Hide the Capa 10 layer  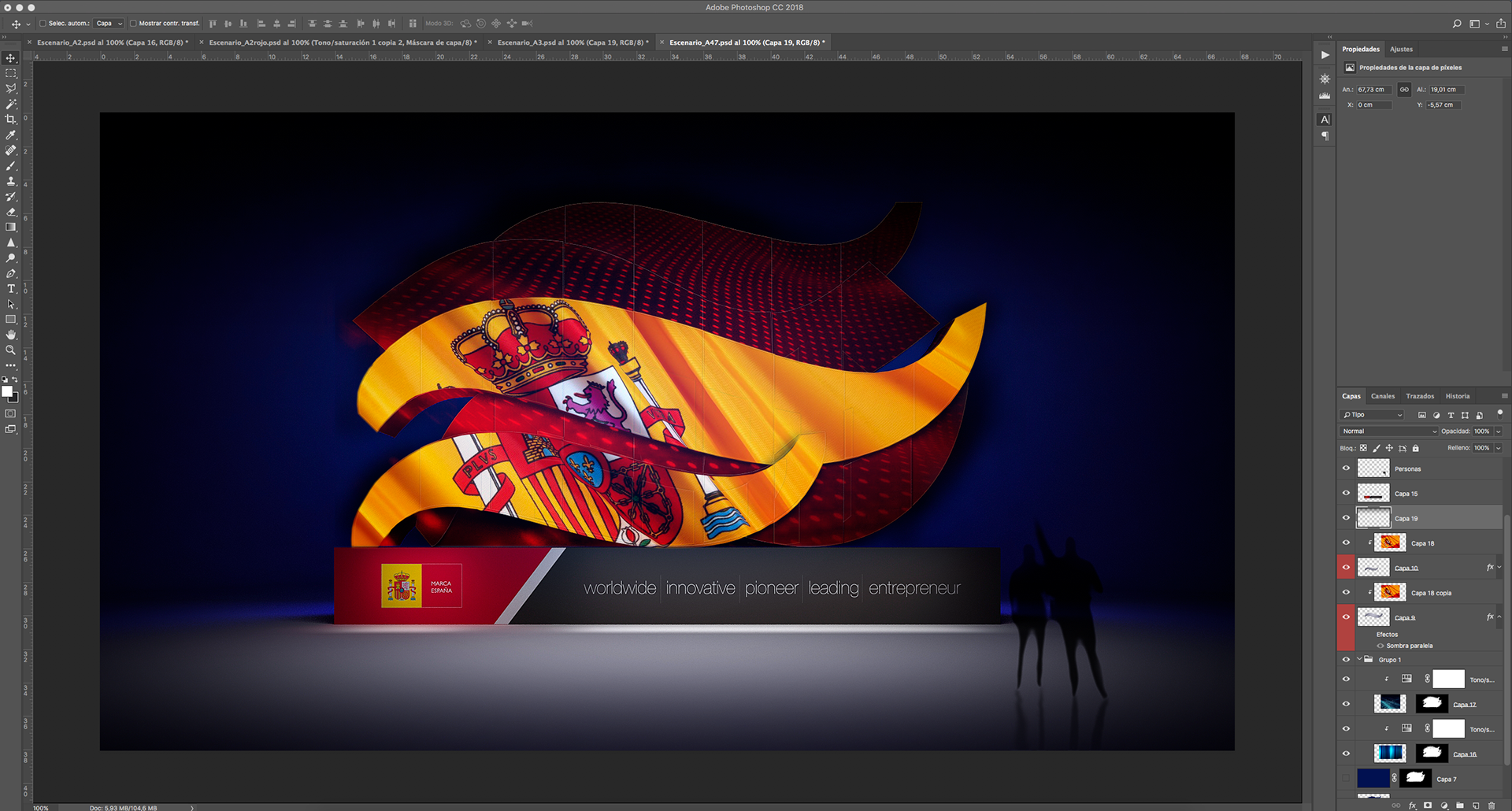pyautogui.click(x=1346, y=568)
